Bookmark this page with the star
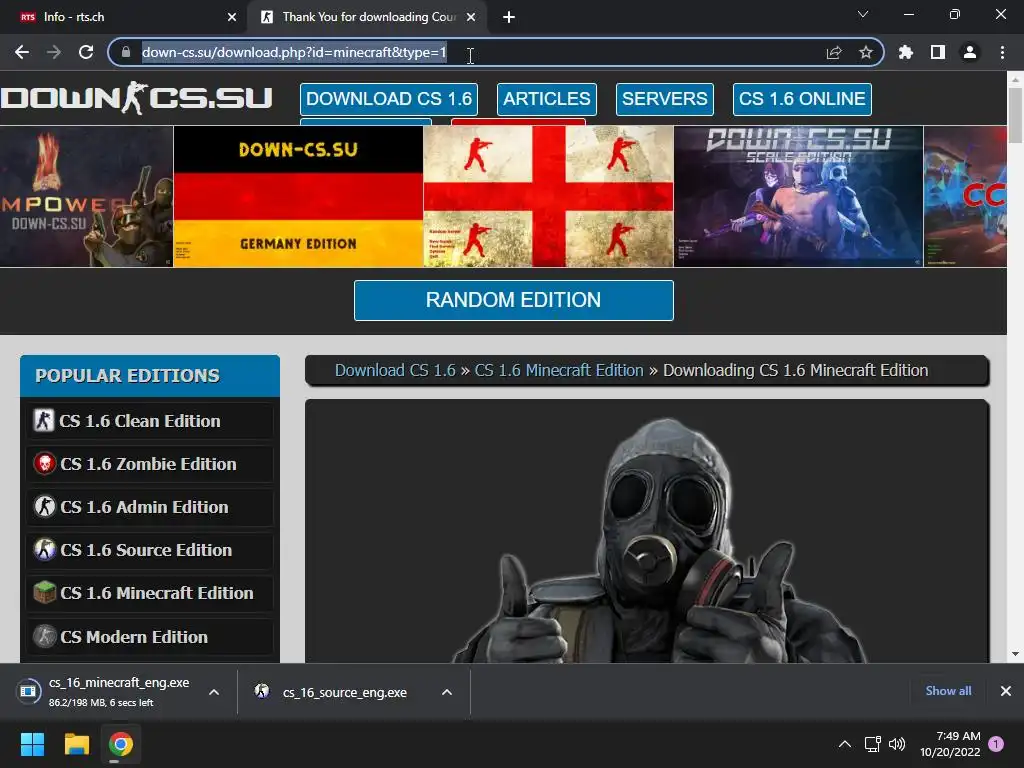1024x768 pixels. pyautogui.click(x=866, y=52)
